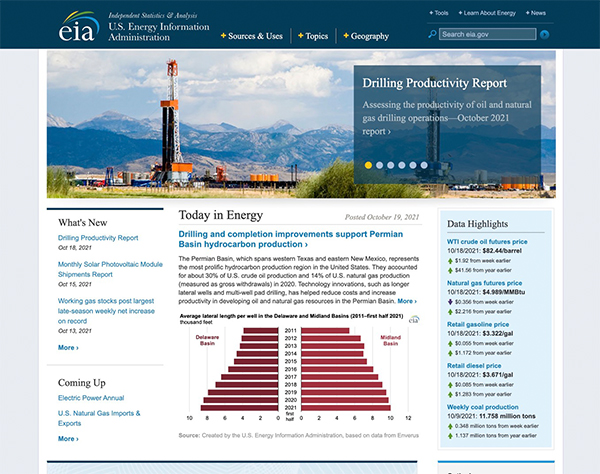Select the first carousel slide dot
Image resolution: width=600 pixels, height=474 pixels.
click(x=368, y=165)
